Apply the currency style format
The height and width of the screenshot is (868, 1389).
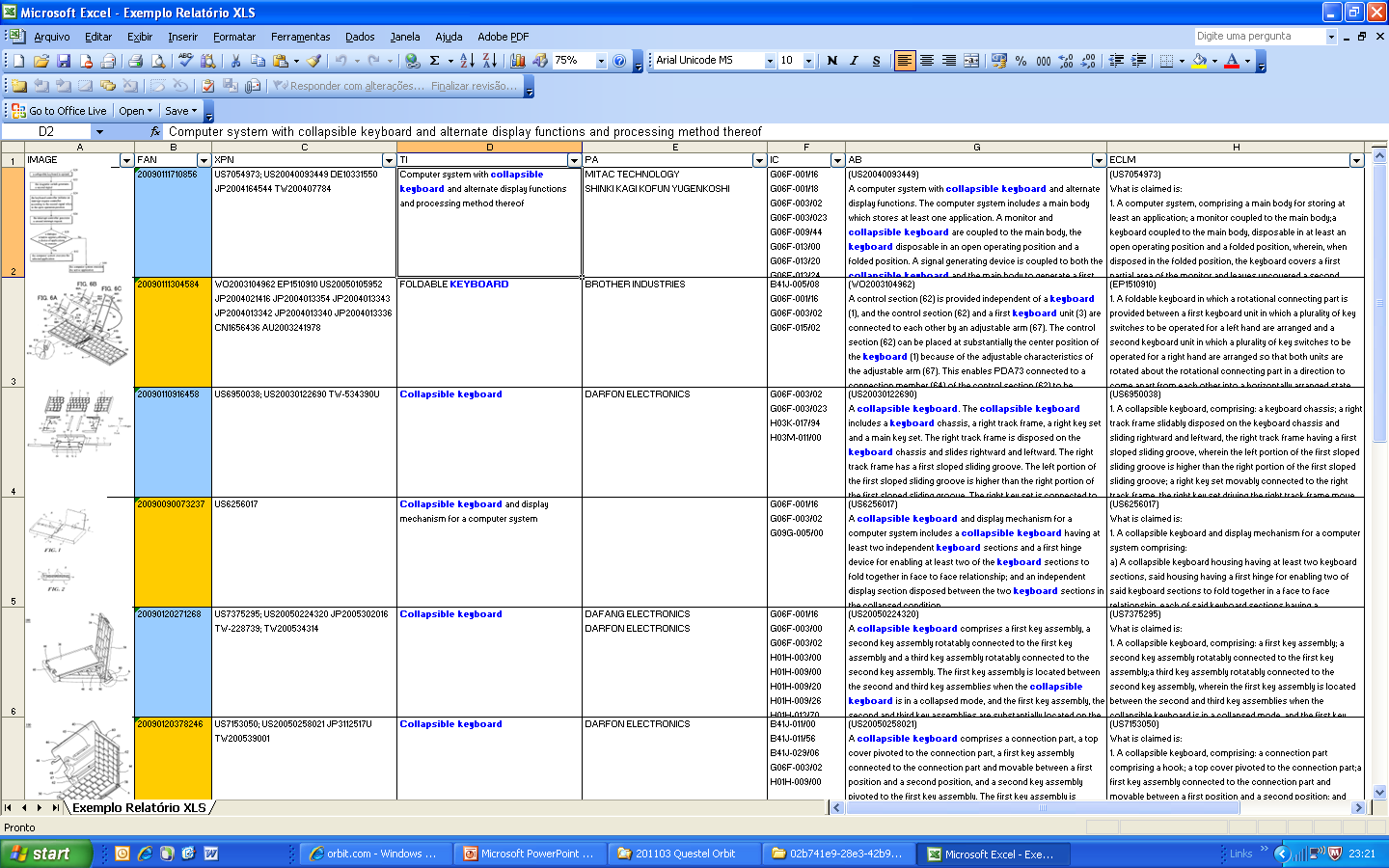tap(999, 60)
